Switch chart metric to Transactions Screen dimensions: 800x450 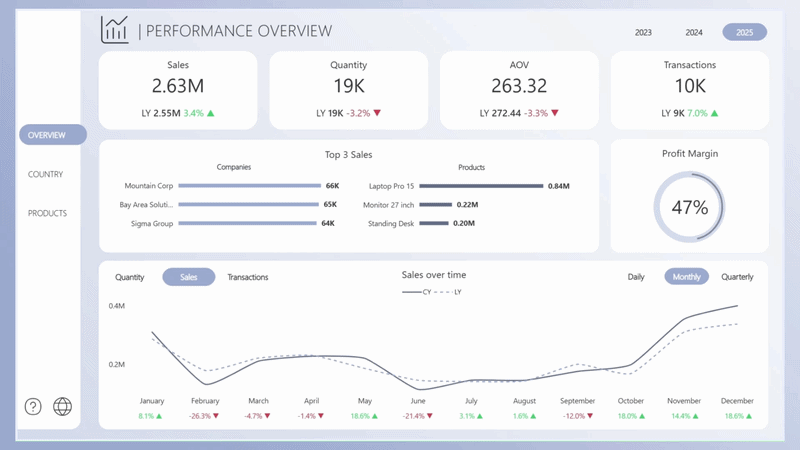pos(248,277)
